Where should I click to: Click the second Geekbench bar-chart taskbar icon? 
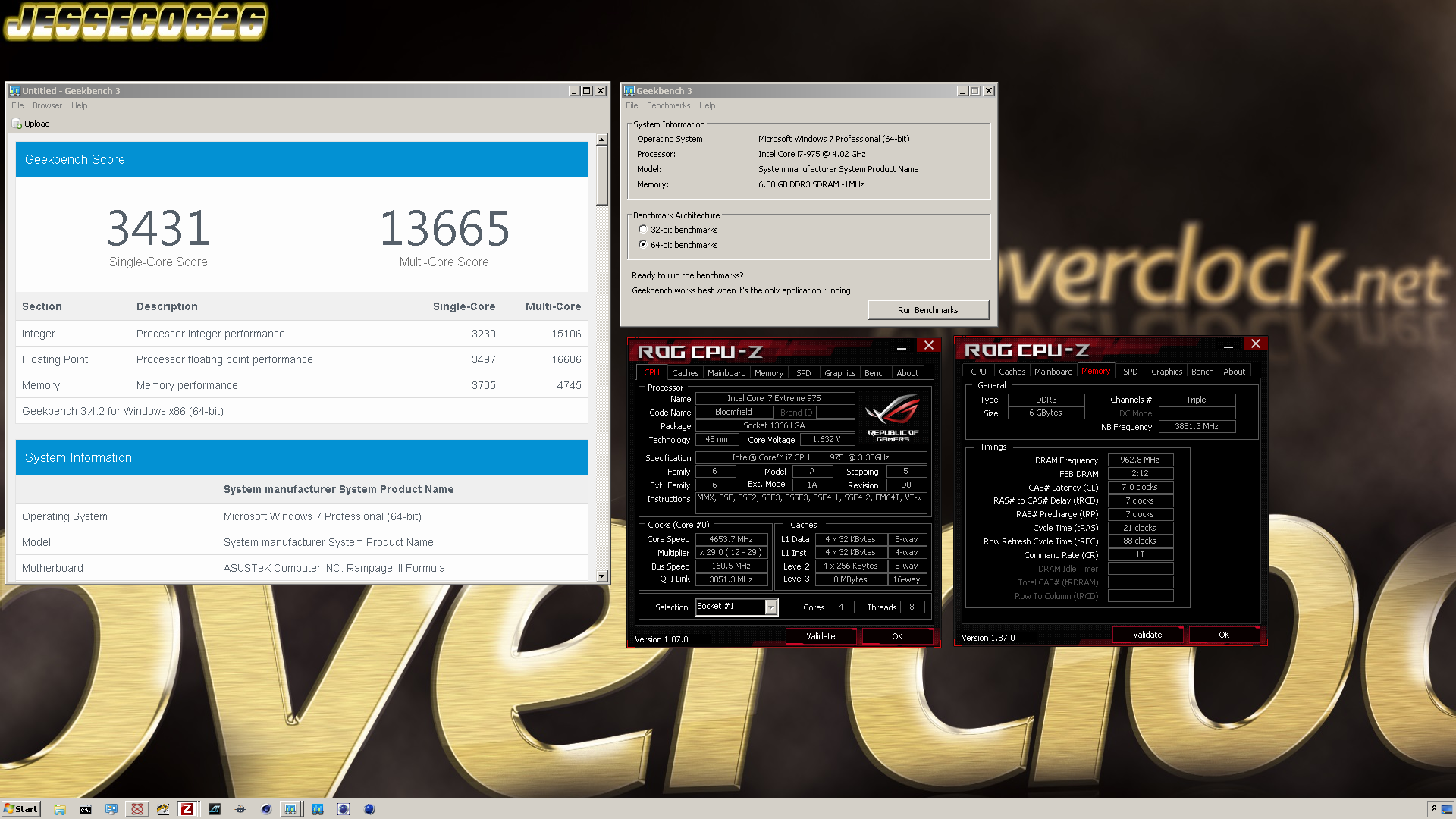(318, 809)
